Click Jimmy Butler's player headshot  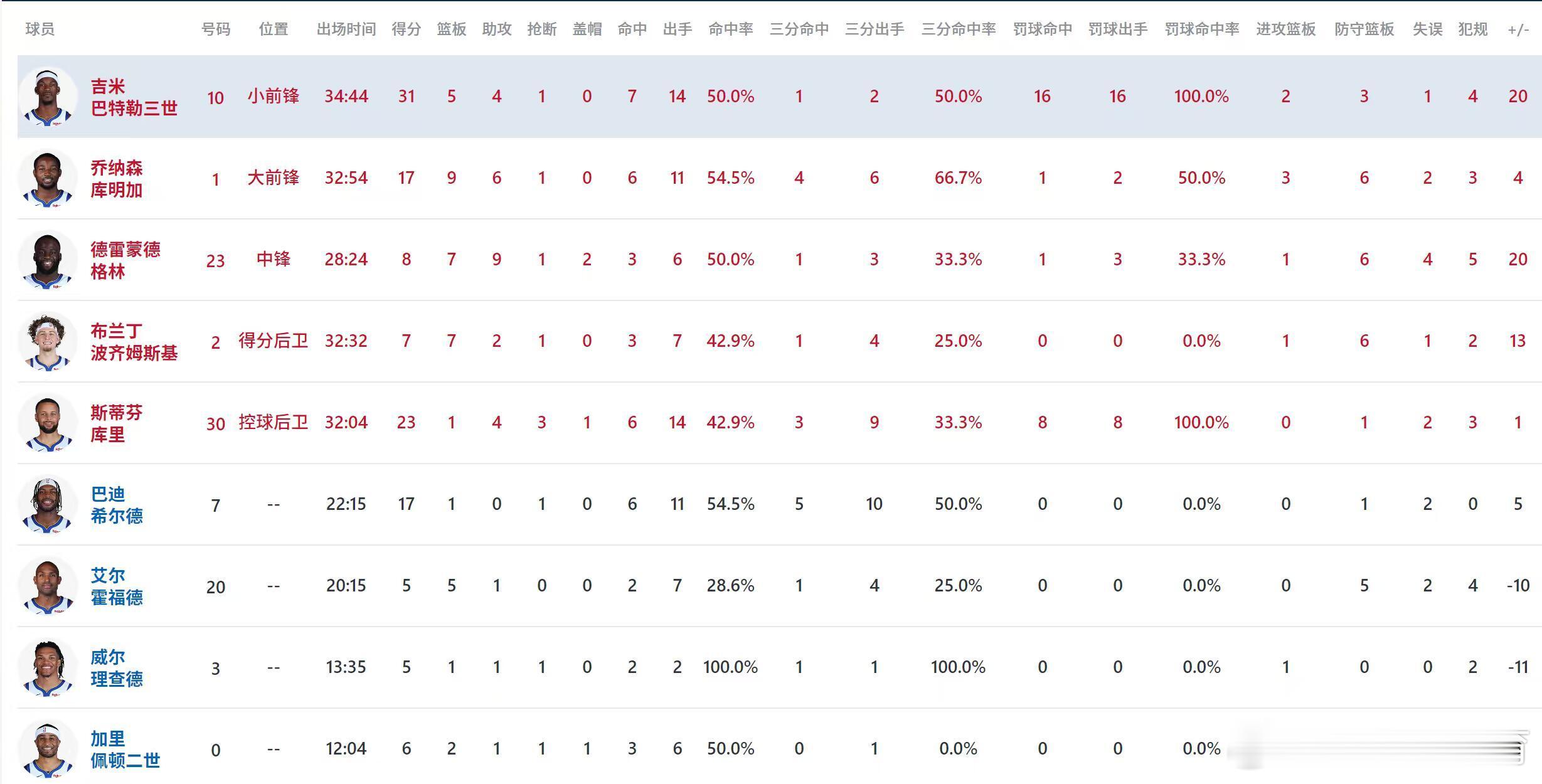pos(48,97)
